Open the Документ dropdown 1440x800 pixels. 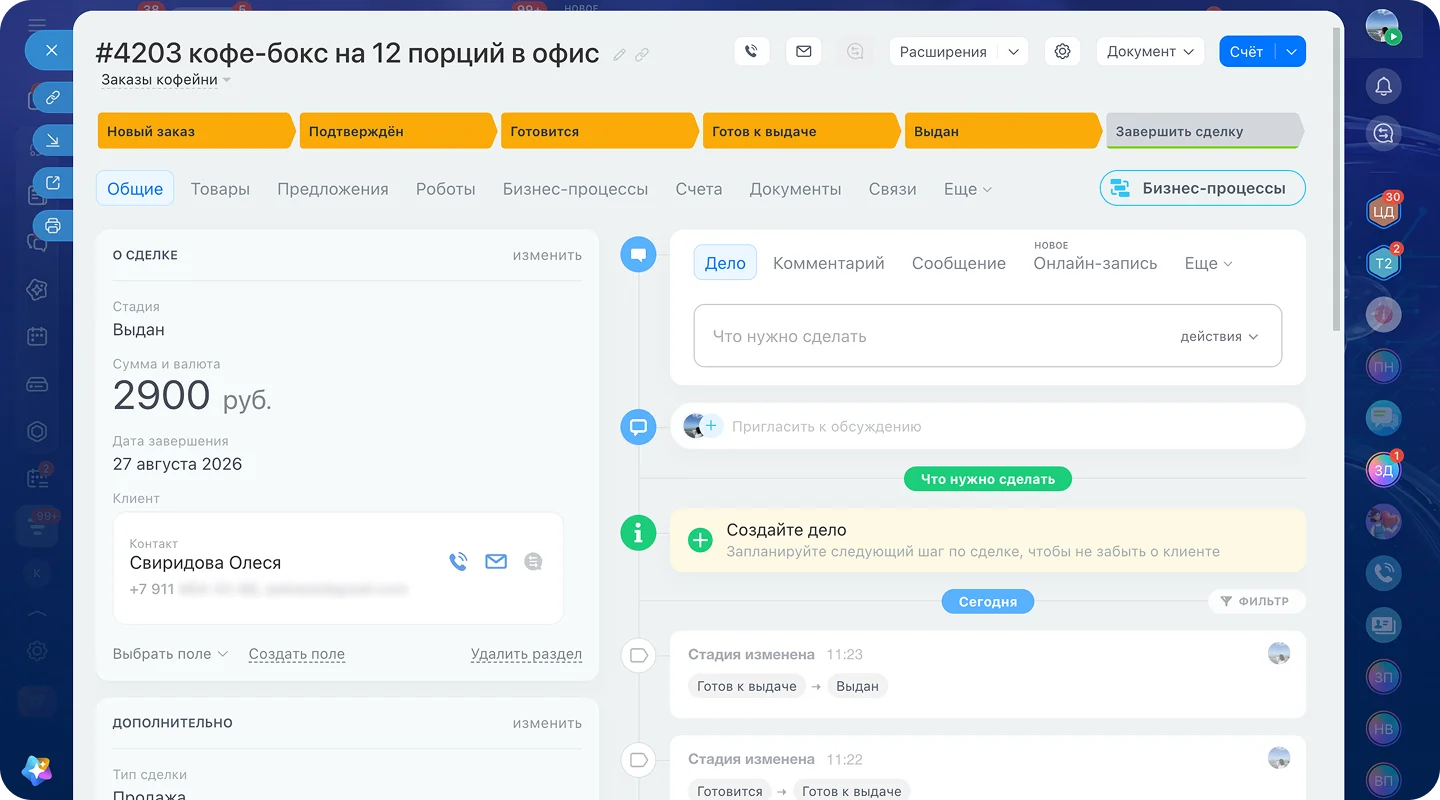tap(1150, 51)
